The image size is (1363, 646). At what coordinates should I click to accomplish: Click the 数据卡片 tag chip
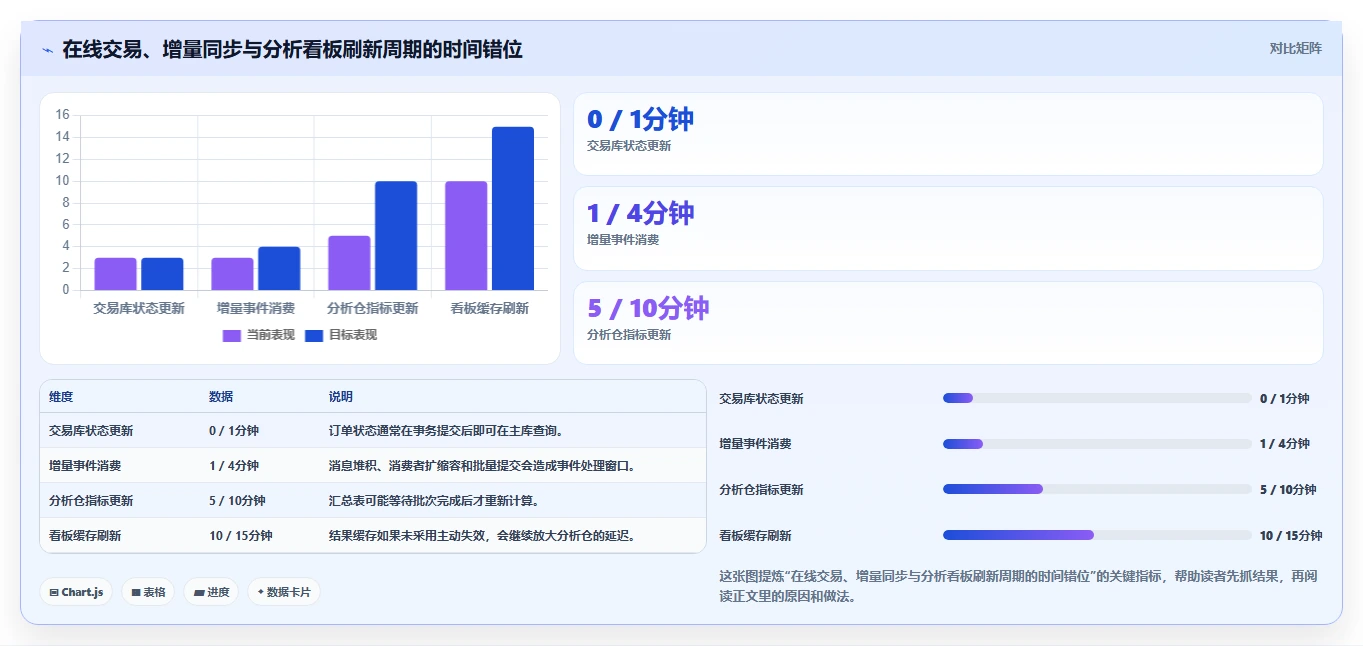[284, 592]
